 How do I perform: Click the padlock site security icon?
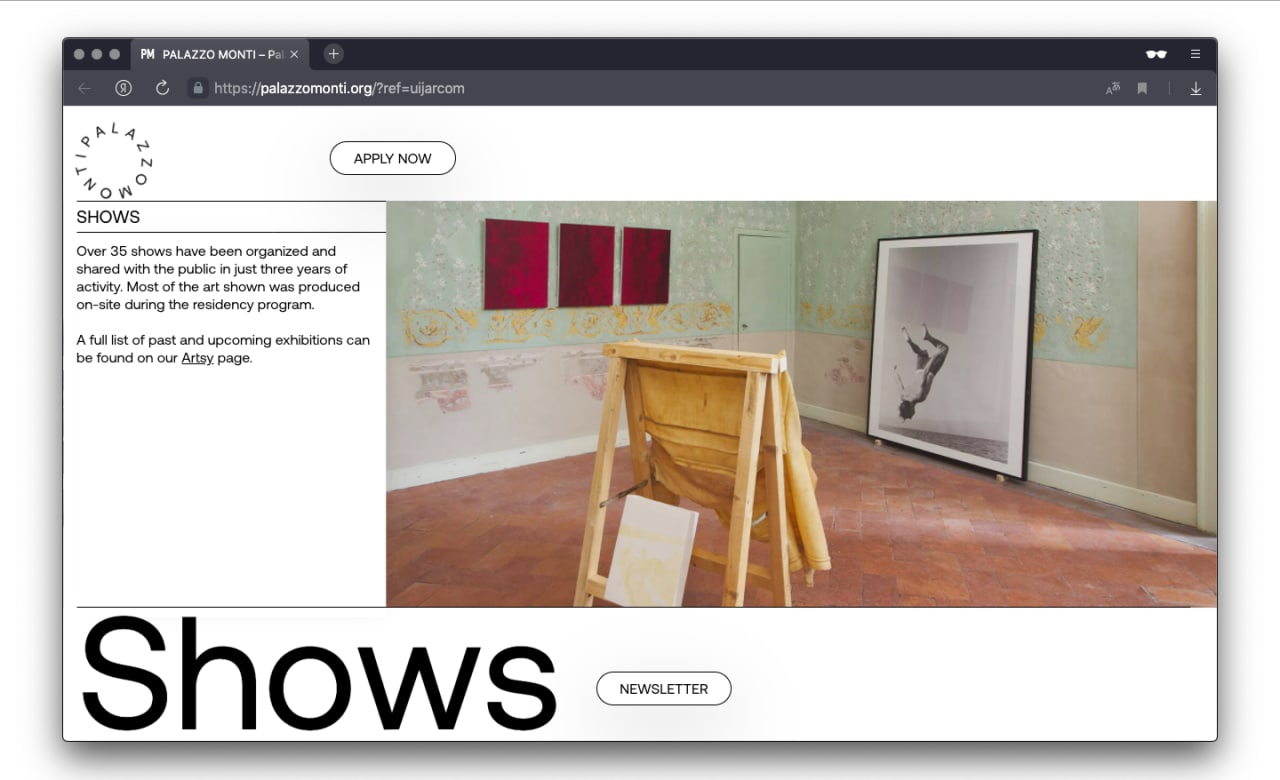[x=198, y=88]
